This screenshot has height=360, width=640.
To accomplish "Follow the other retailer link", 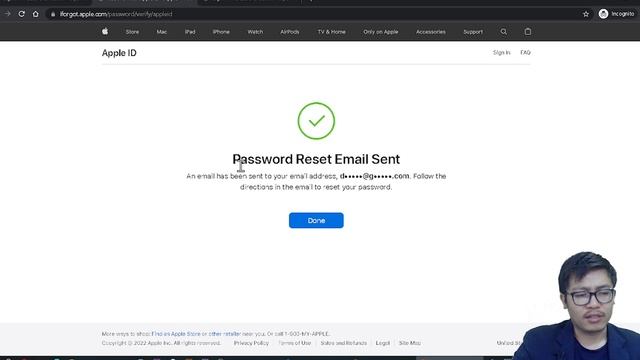I will pos(224,334).
